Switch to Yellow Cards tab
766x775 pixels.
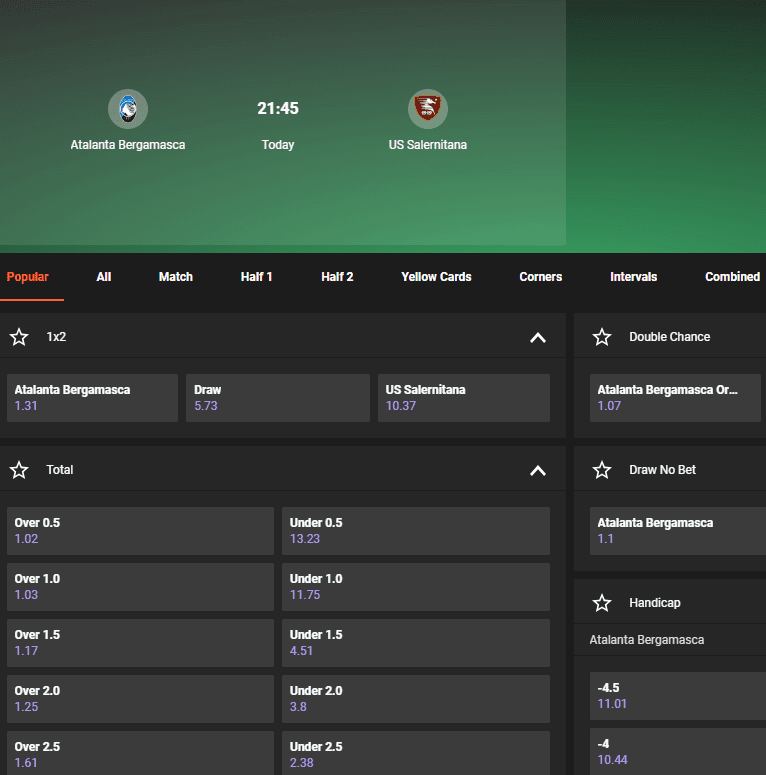click(x=436, y=277)
